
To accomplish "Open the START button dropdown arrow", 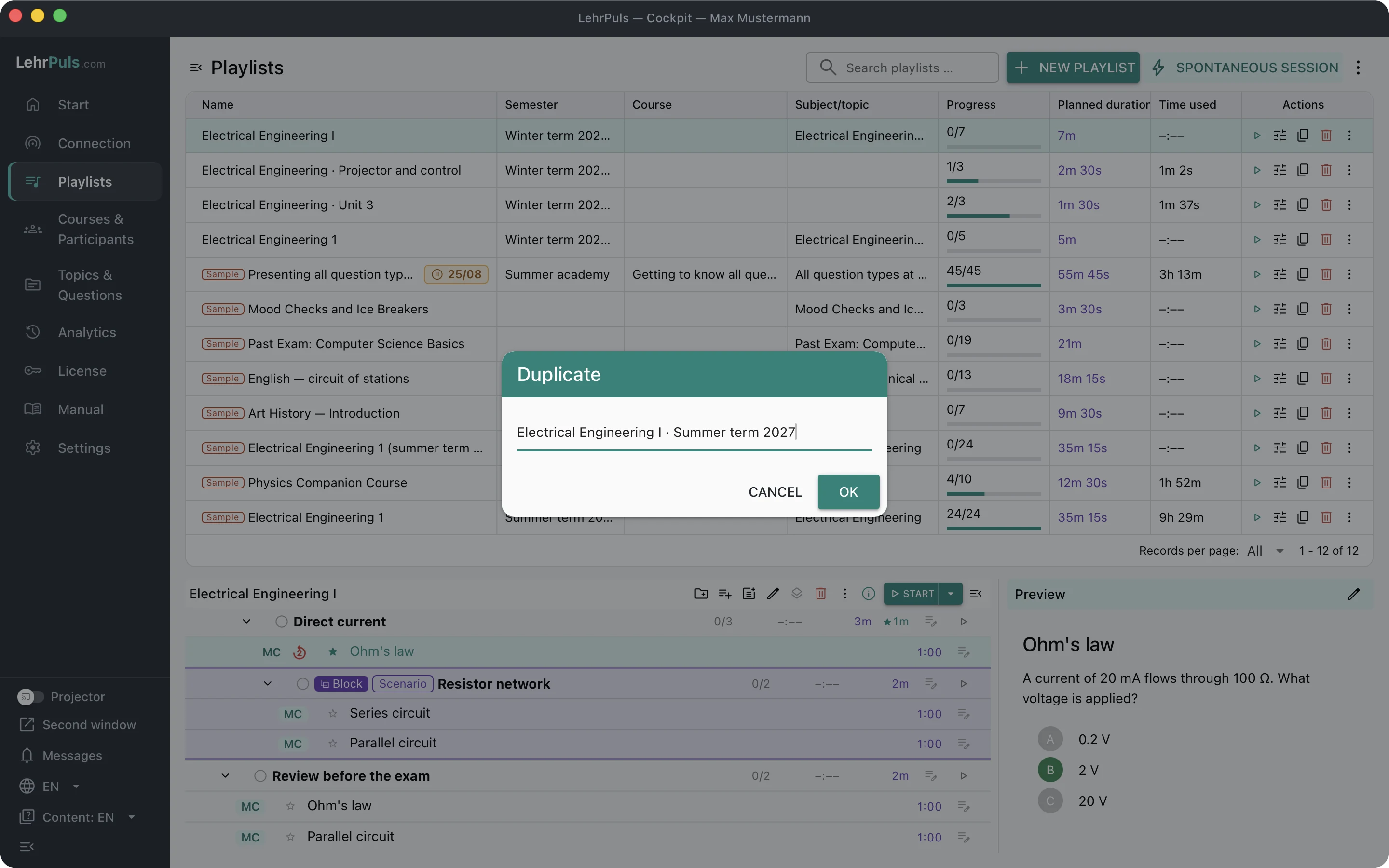I will (951, 594).
